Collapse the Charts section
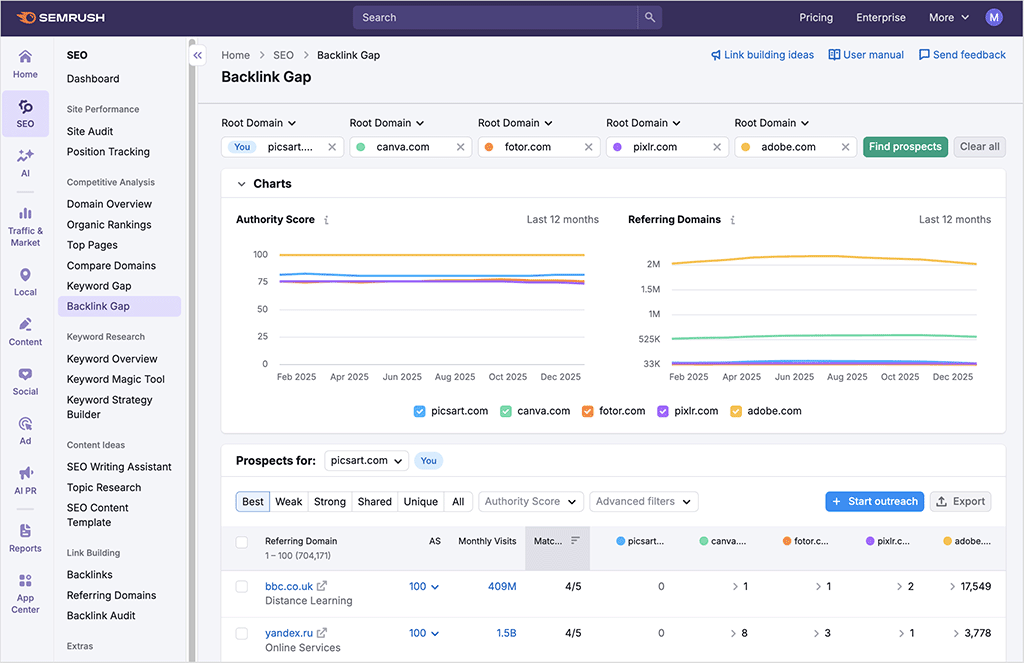 [241, 183]
